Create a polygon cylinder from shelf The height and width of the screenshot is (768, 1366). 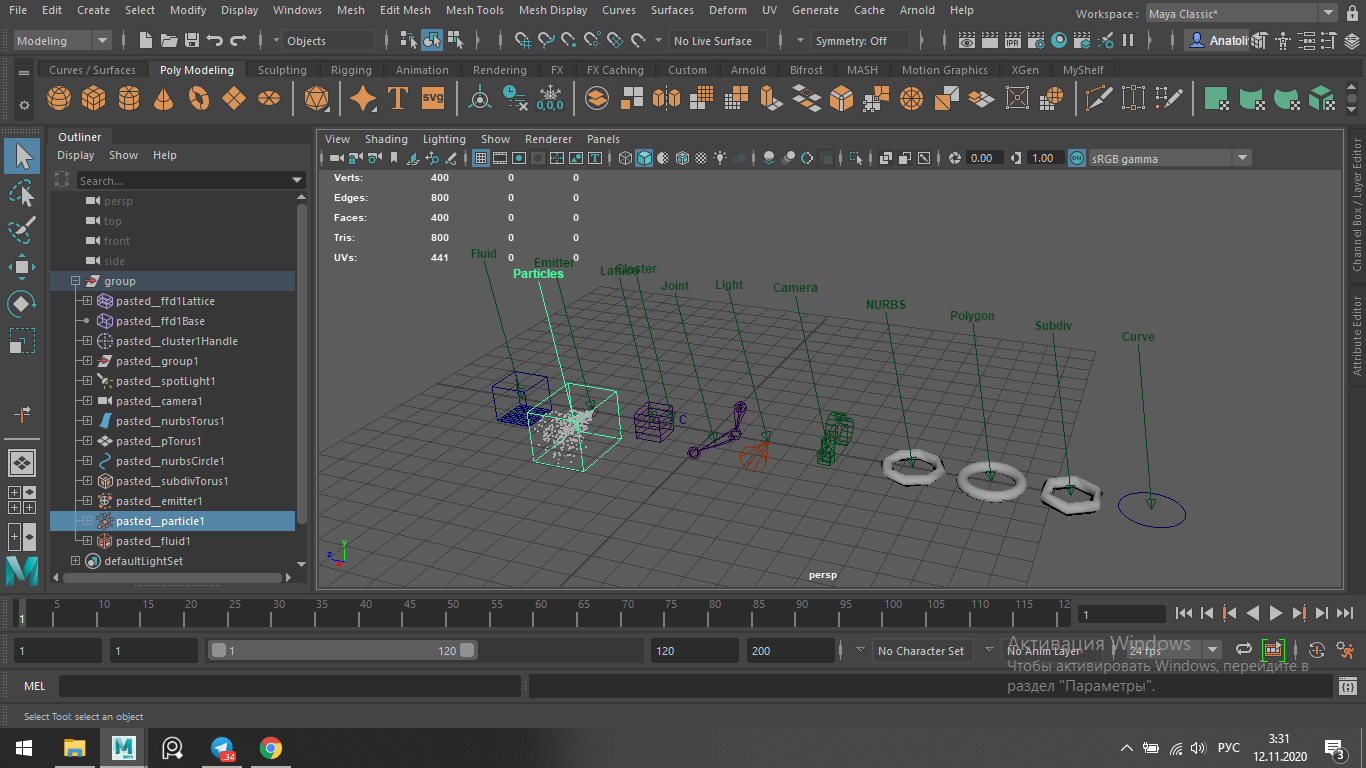129,99
